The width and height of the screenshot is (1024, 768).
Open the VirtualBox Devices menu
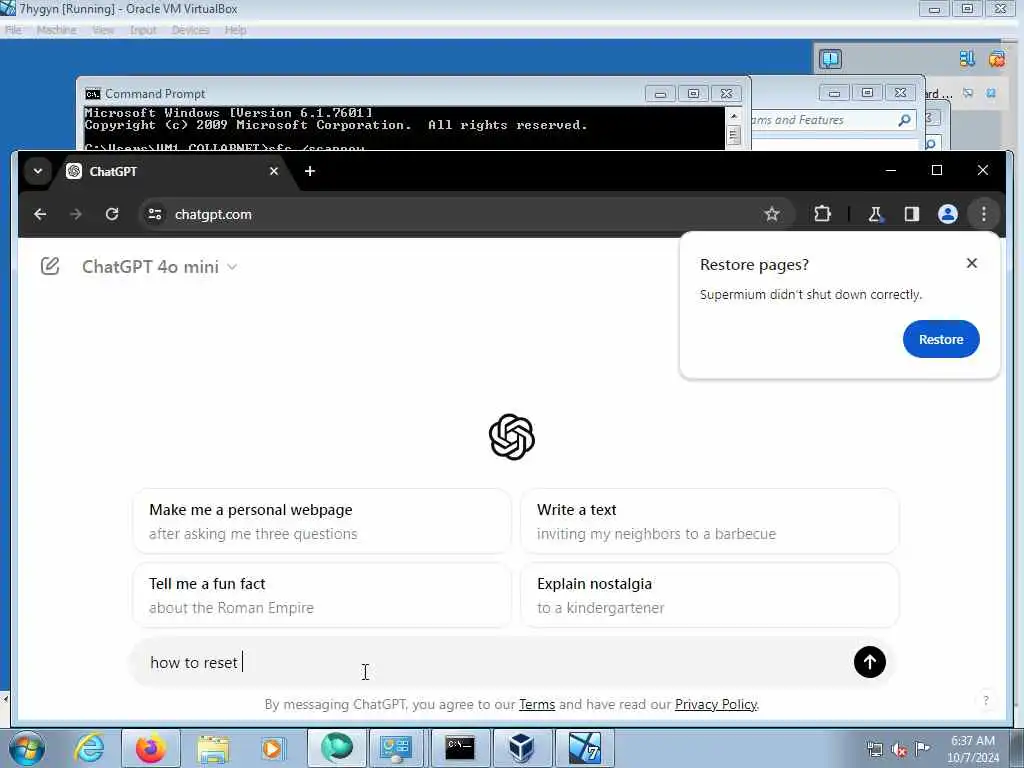(190, 30)
